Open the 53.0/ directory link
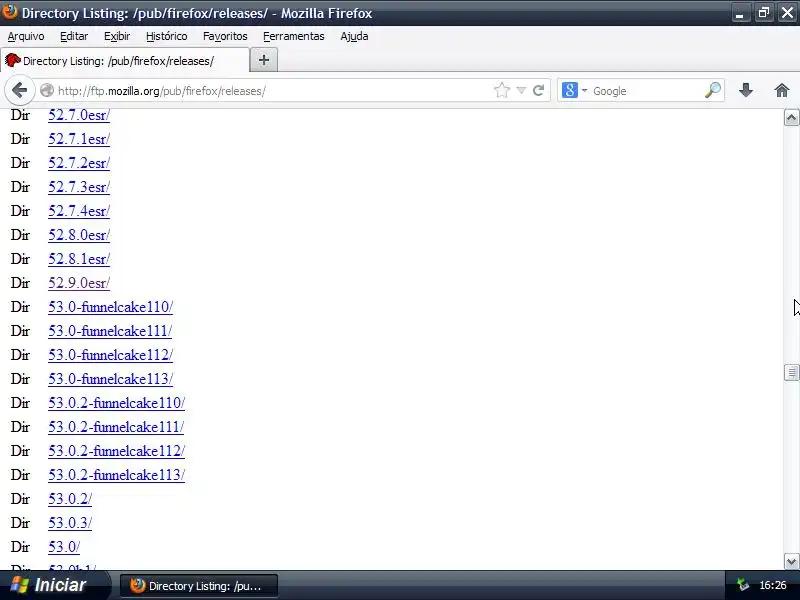 pos(64,547)
